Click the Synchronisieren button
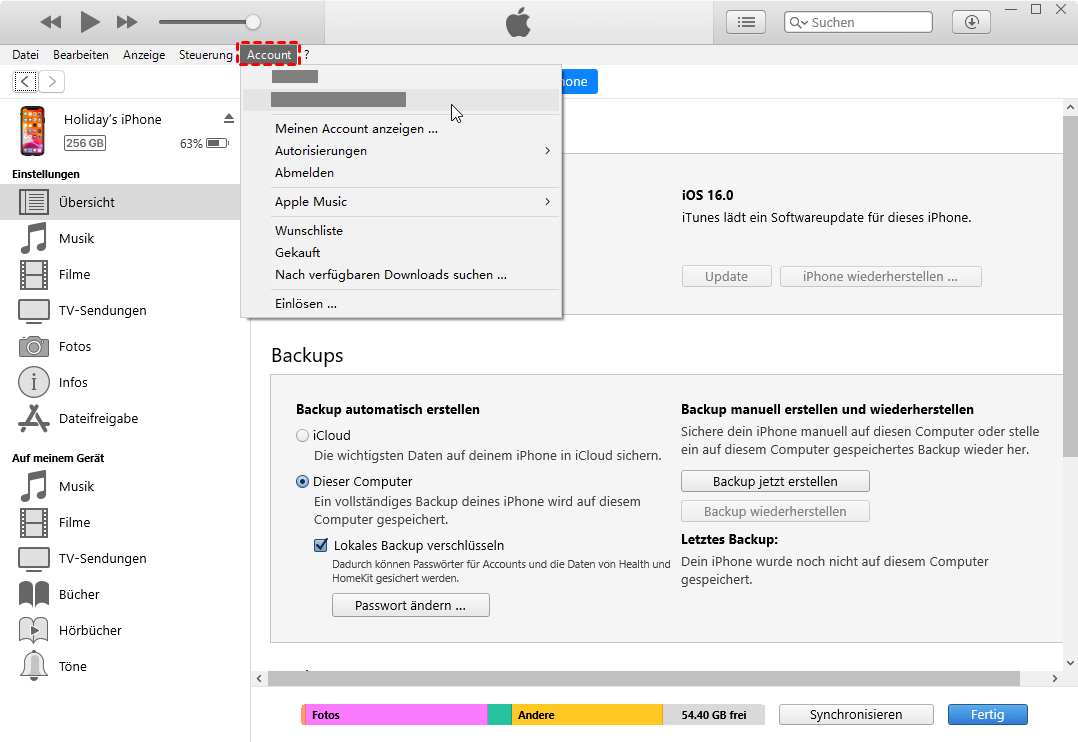The image size is (1078, 742). (856, 714)
